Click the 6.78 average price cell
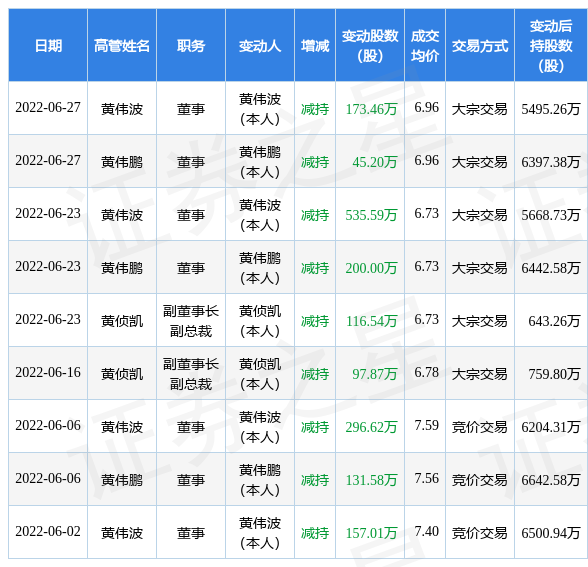 pyautogui.click(x=426, y=372)
